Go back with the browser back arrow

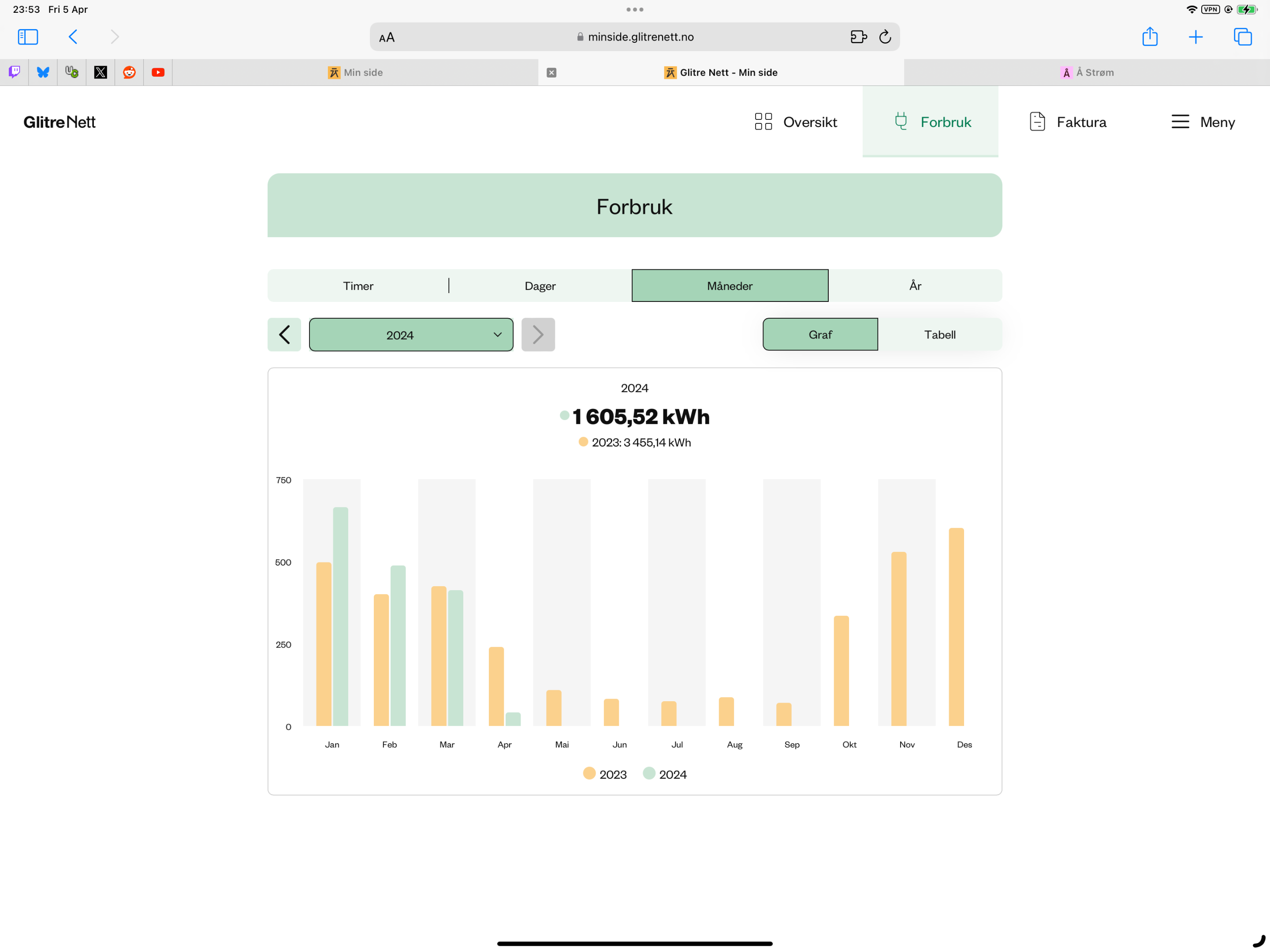pyautogui.click(x=73, y=37)
